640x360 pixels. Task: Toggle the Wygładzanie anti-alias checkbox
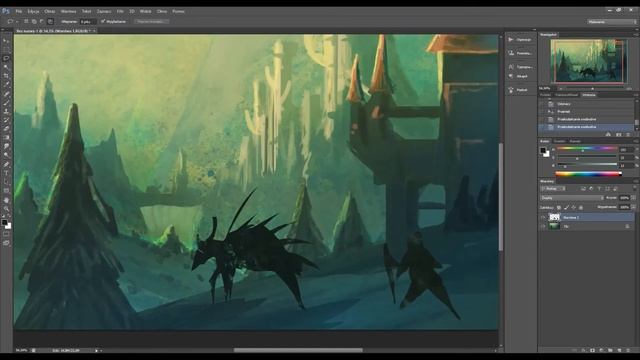click(x=103, y=21)
